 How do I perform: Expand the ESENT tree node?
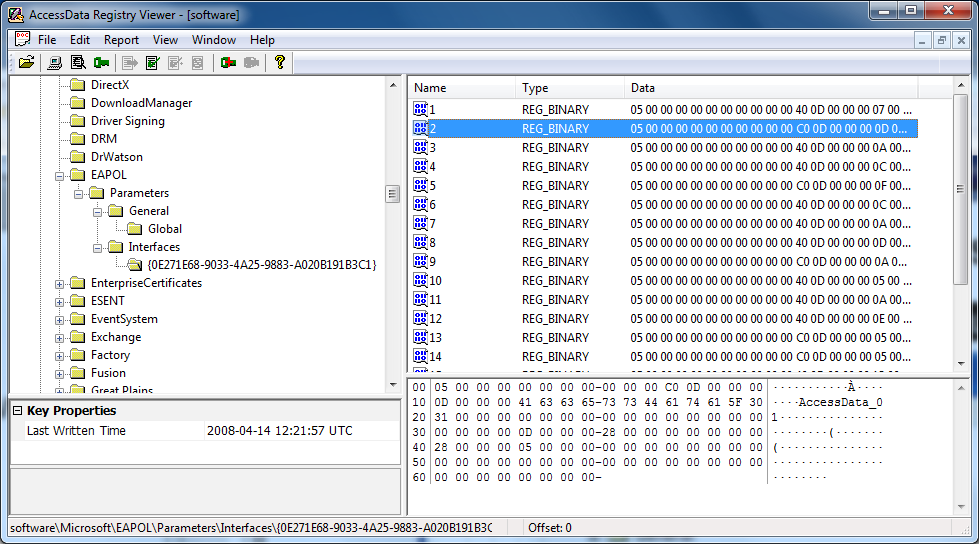59,302
